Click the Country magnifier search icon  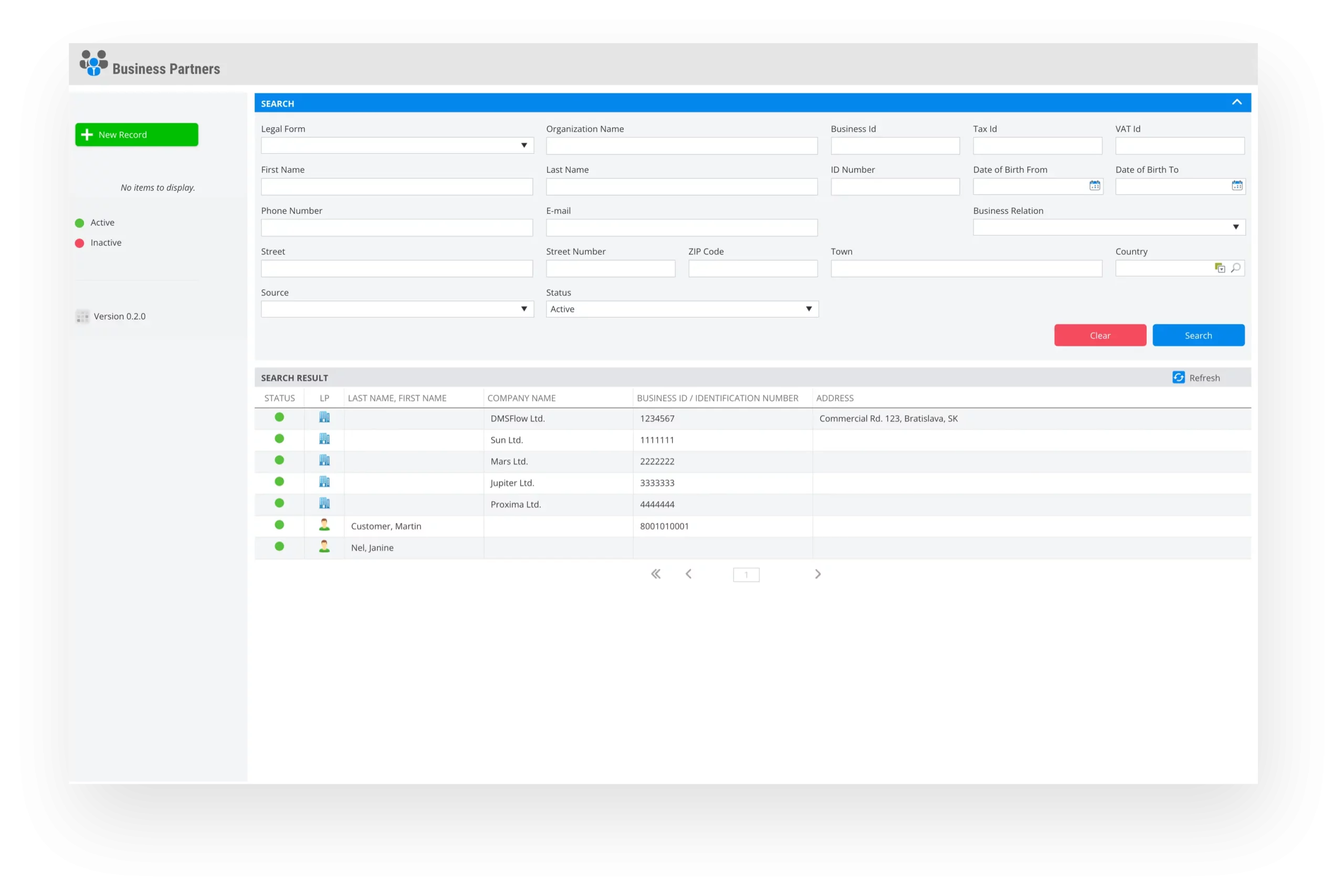1235,268
